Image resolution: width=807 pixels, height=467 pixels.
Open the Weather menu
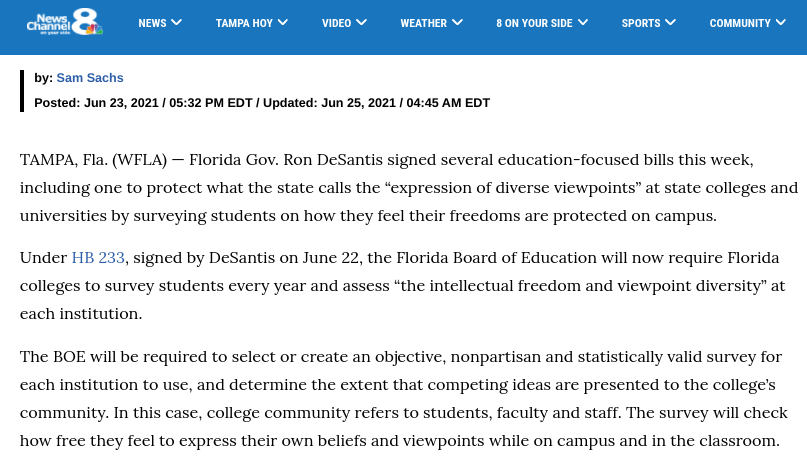point(423,23)
